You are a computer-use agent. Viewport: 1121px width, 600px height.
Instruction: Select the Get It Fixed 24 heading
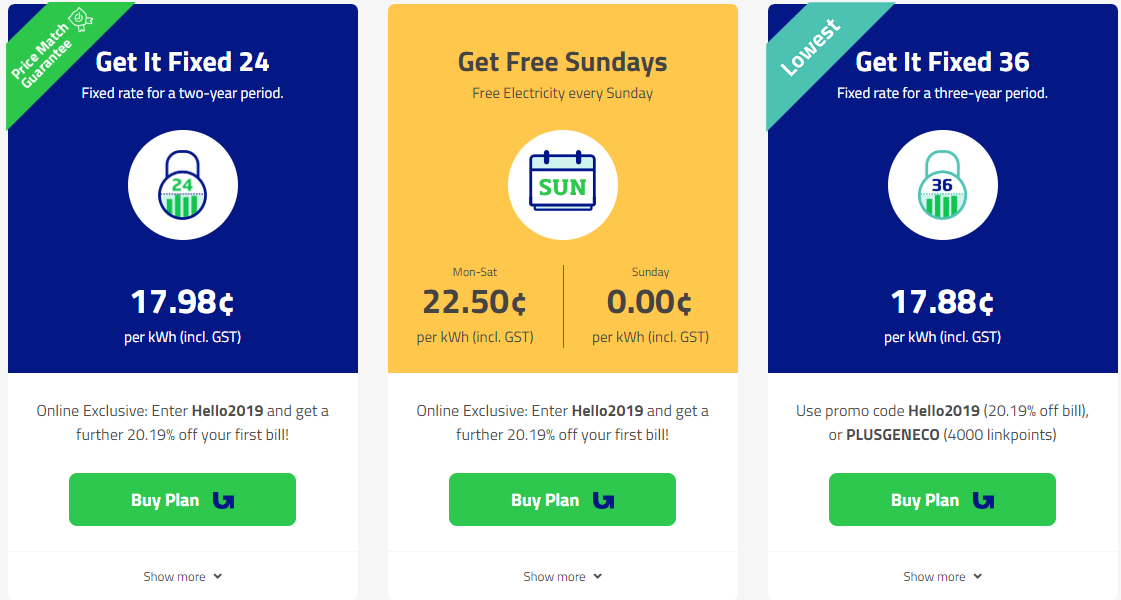[182, 62]
